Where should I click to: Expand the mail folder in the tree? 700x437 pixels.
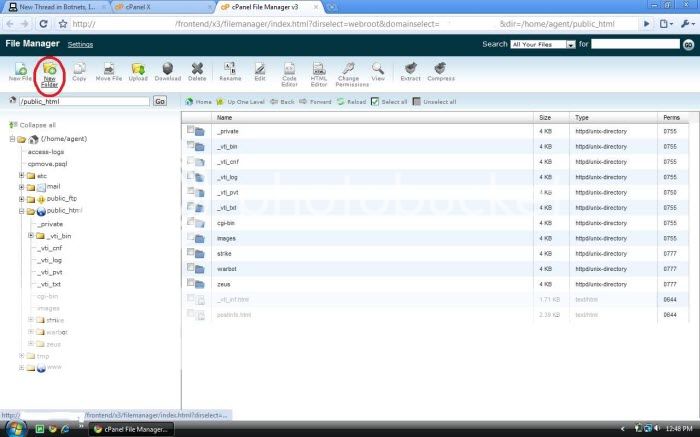[x=22, y=186]
